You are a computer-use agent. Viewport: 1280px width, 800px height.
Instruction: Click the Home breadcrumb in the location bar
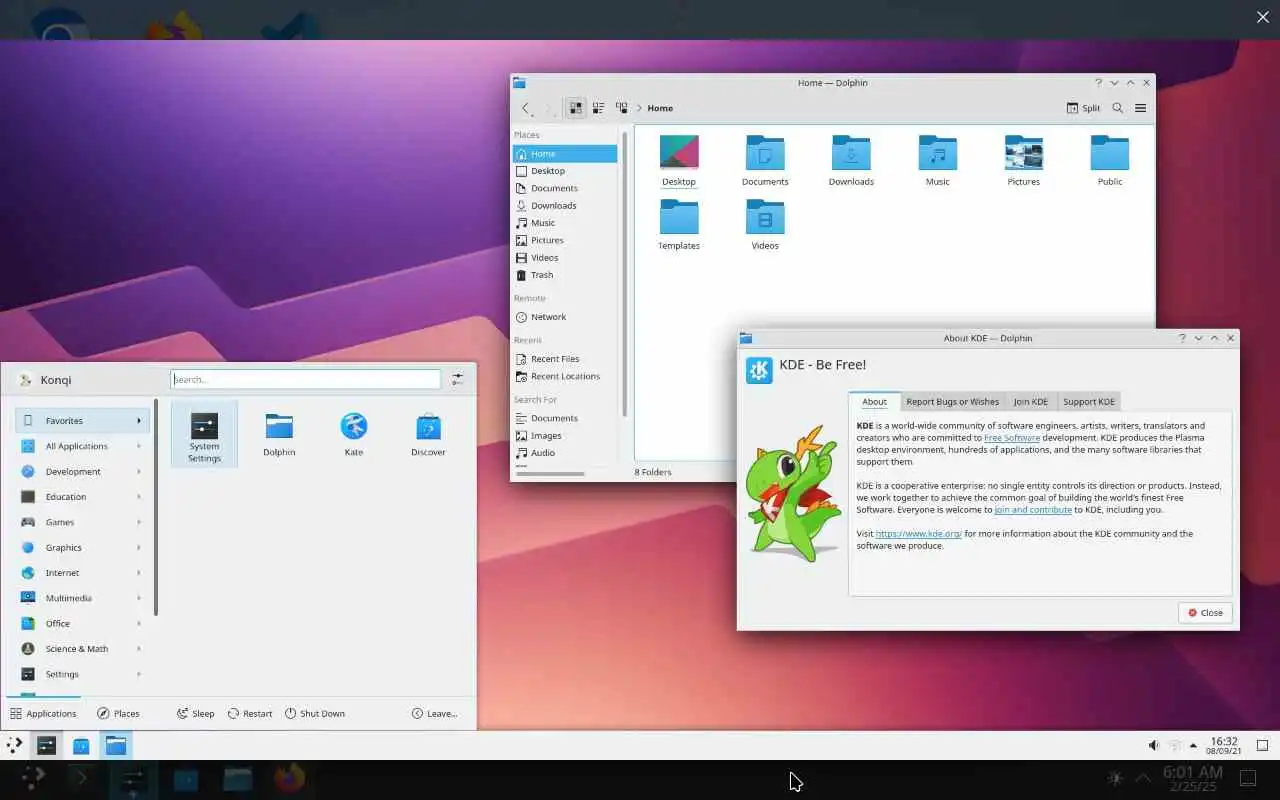tap(660, 108)
